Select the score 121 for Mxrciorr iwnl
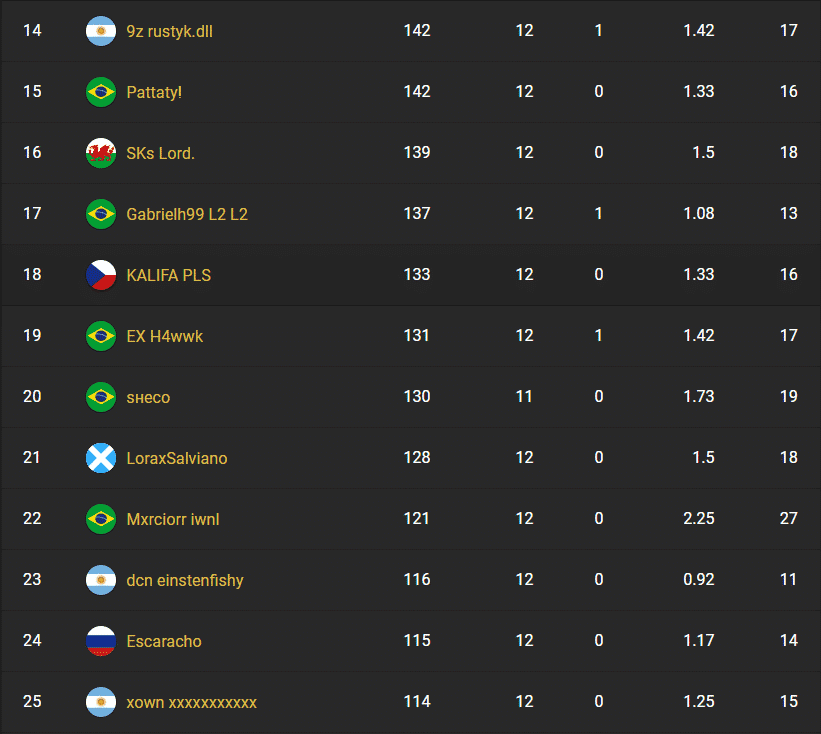 point(417,519)
